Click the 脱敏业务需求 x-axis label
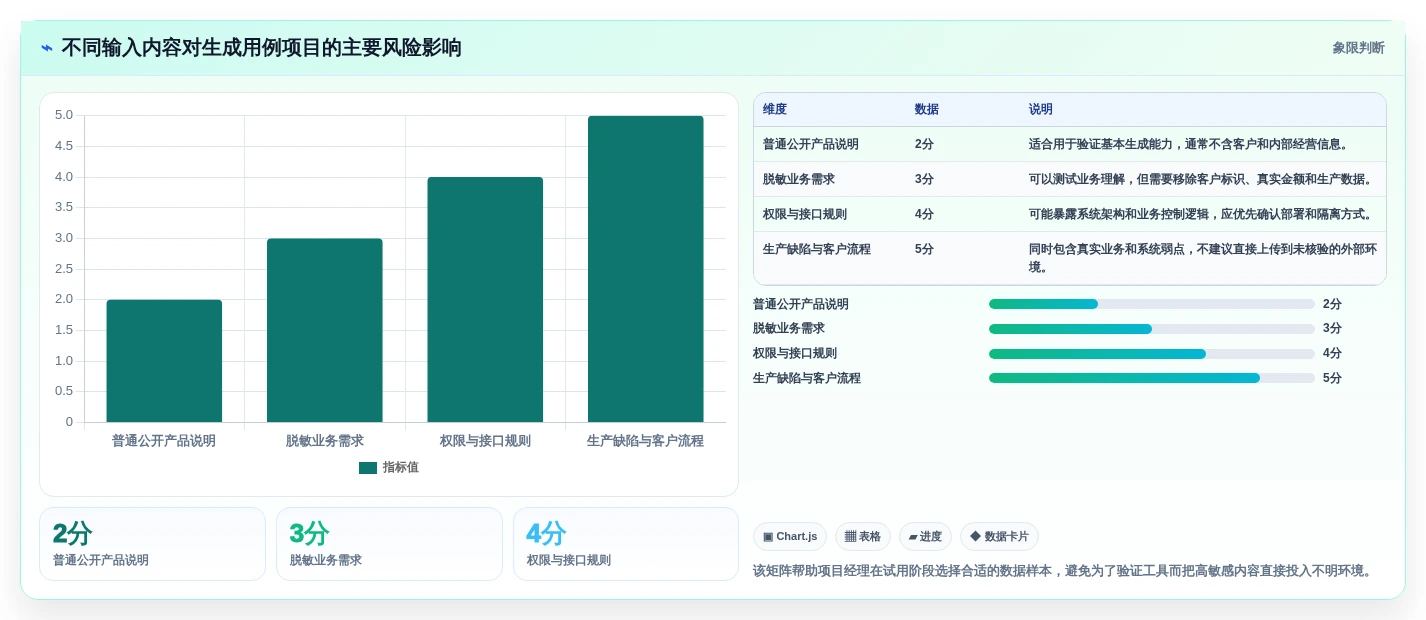Screen dimensions: 1426x620 tap(325, 441)
